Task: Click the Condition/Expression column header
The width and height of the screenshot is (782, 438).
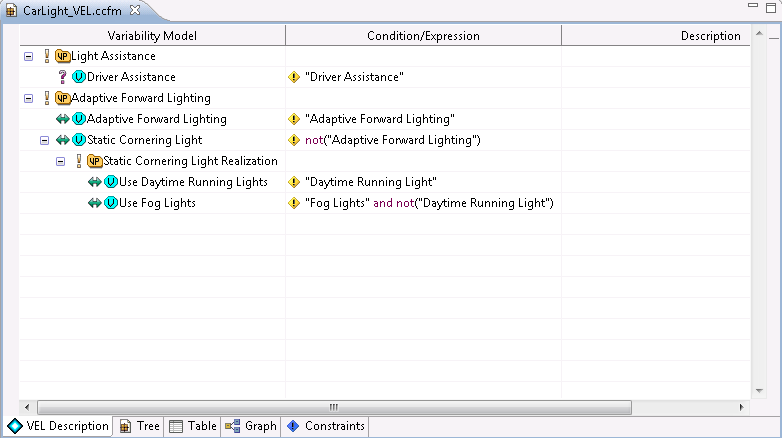Action: (x=423, y=36)
